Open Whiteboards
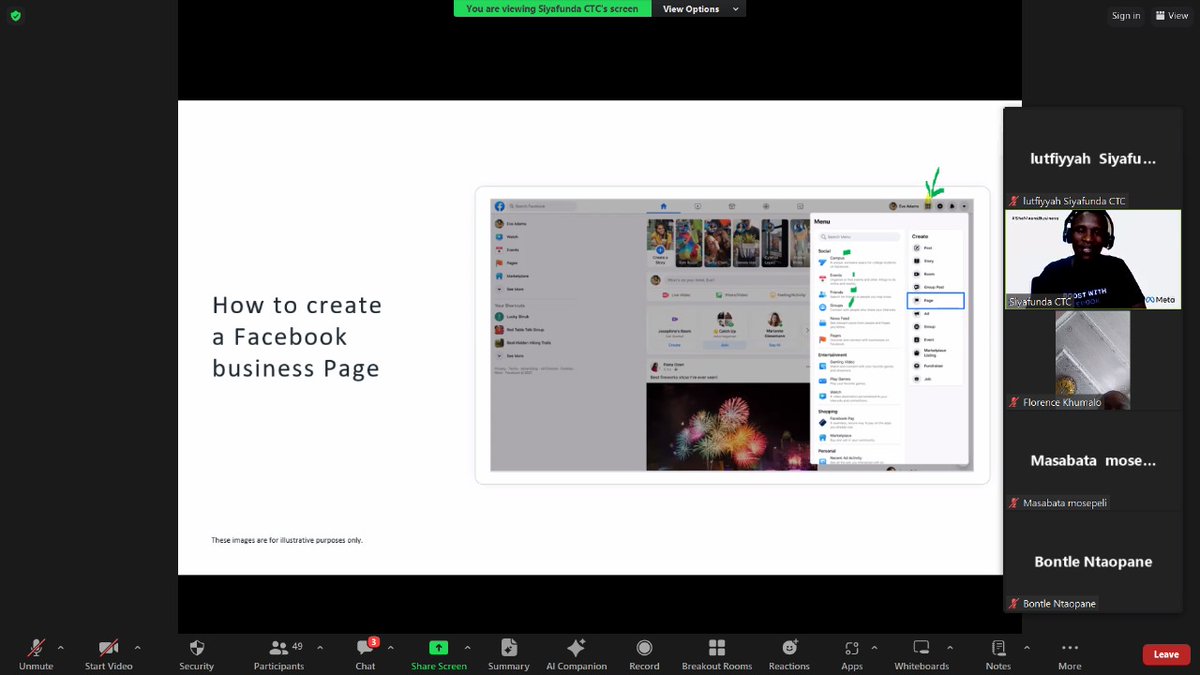Viewport: 1200px width, 675px height. click(922, 654)
